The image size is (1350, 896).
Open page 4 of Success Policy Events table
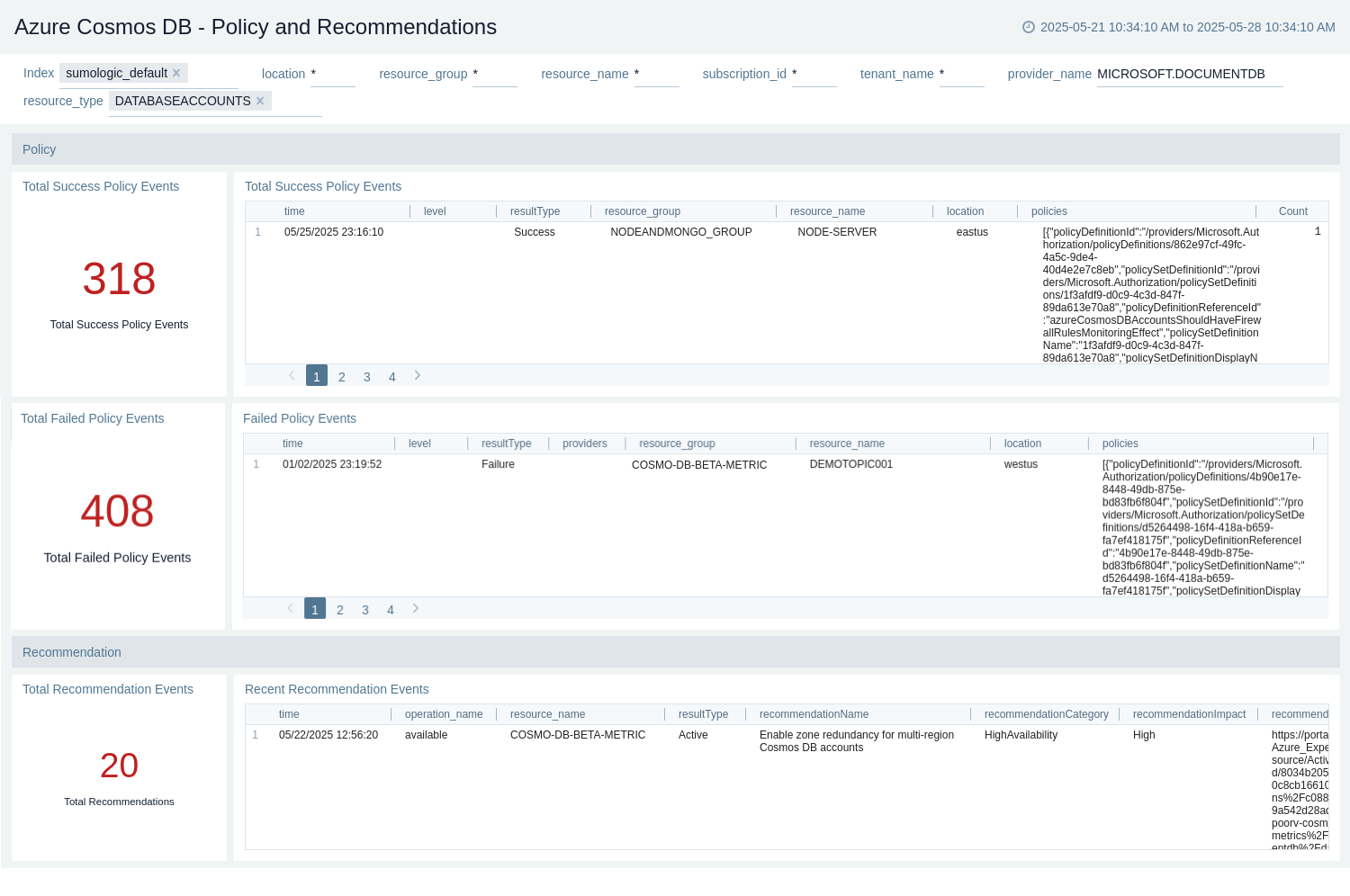click(x=392, y=376)
